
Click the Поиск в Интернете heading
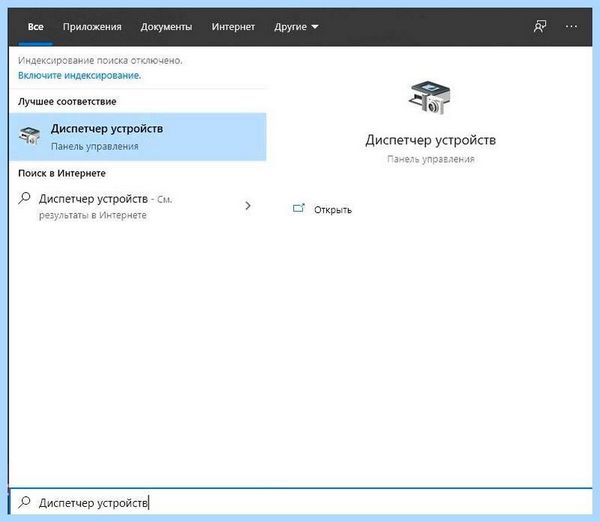(x=62, y=173)
